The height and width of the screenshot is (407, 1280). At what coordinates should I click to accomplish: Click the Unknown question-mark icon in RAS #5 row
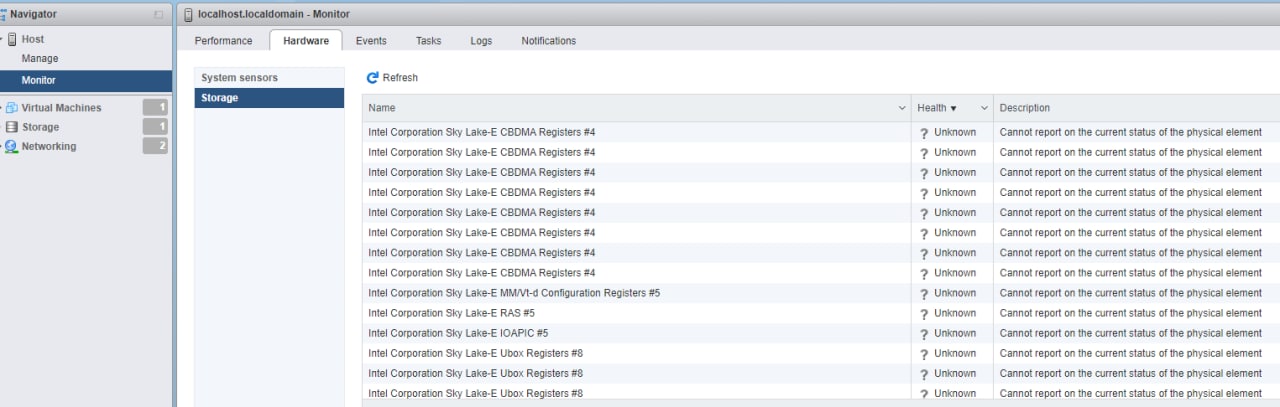[924, 314]
